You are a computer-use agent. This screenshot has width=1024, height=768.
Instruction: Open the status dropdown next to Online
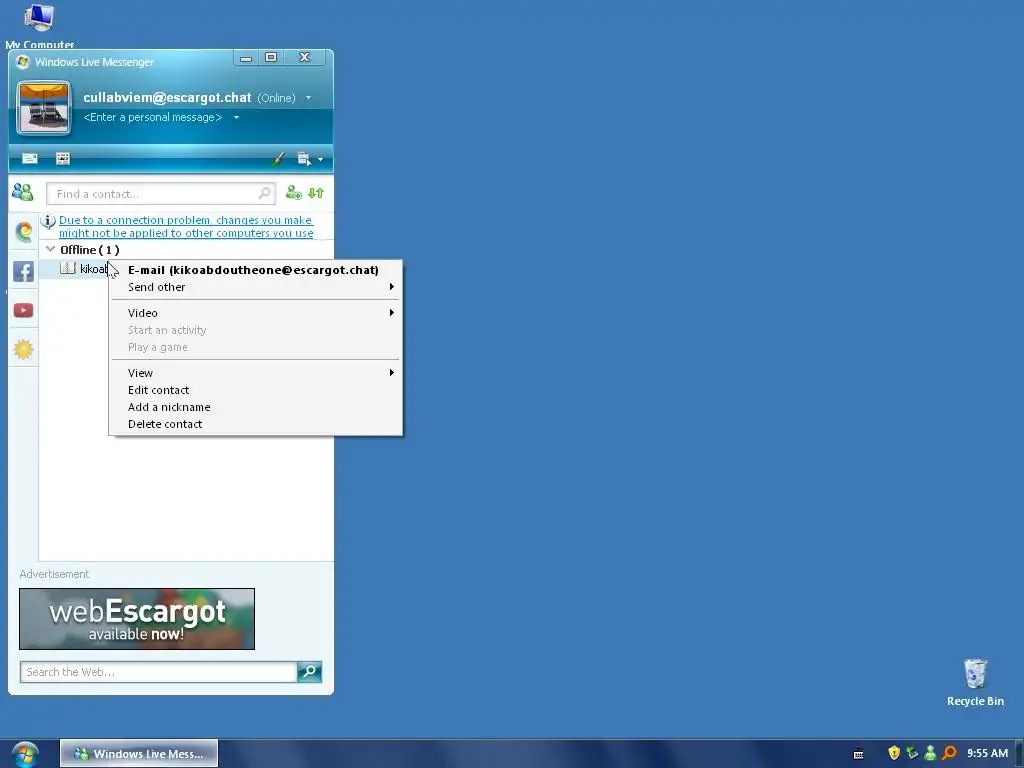pos(308,98)
